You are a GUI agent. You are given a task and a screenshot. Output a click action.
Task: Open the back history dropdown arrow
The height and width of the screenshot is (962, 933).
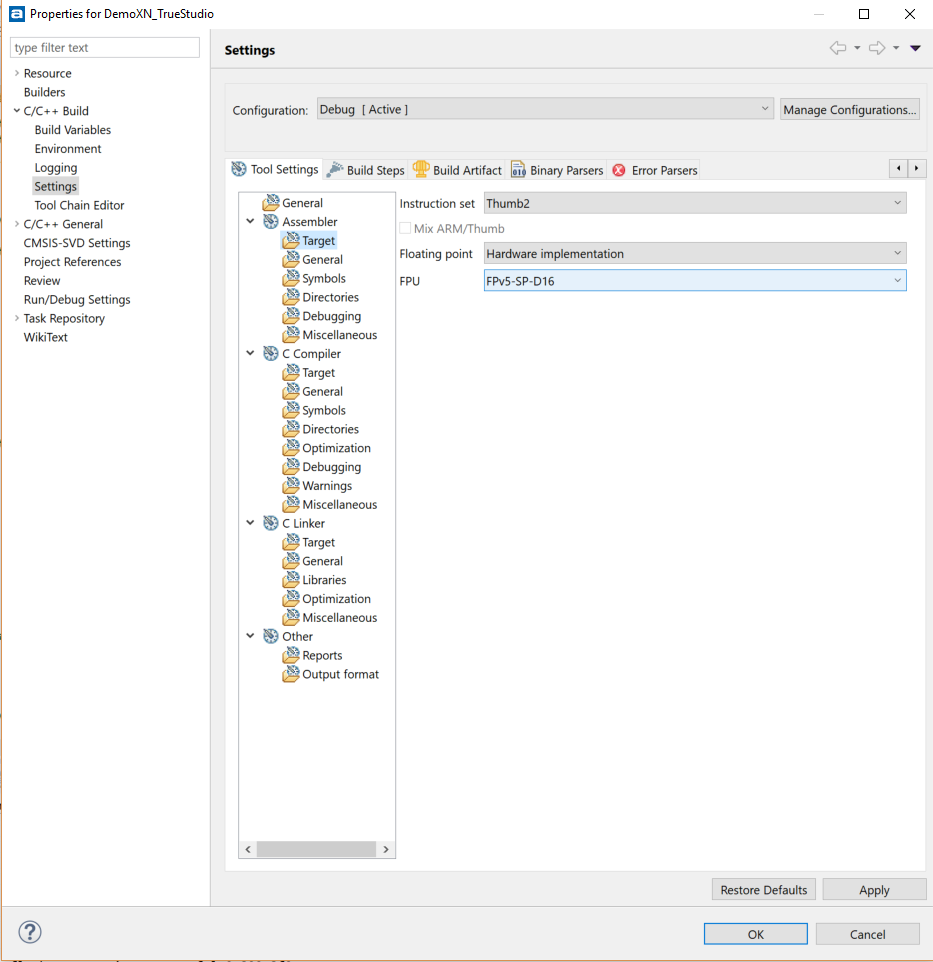point(857,48)
